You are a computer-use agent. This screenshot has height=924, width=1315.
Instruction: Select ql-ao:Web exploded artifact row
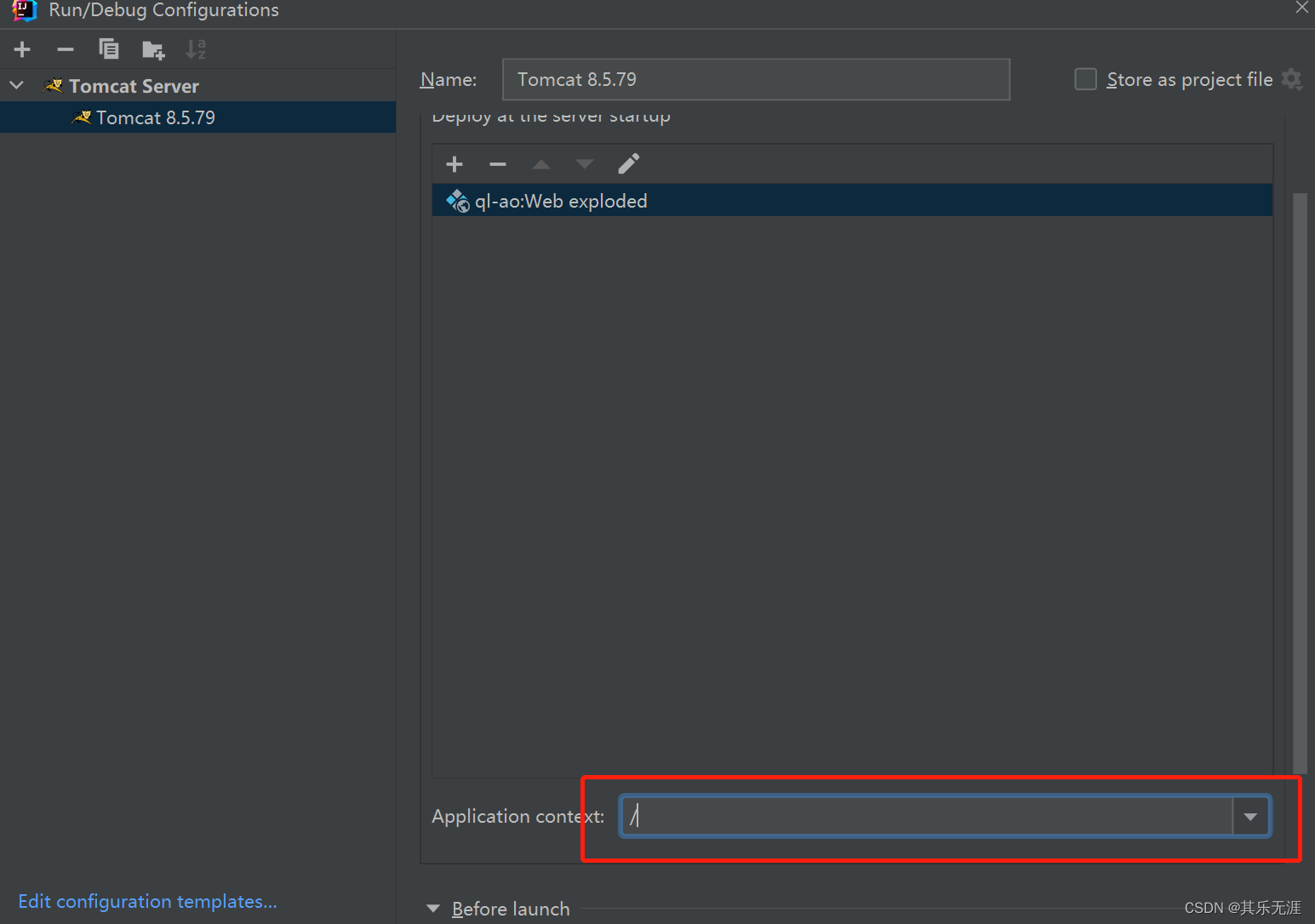(852, 201)
